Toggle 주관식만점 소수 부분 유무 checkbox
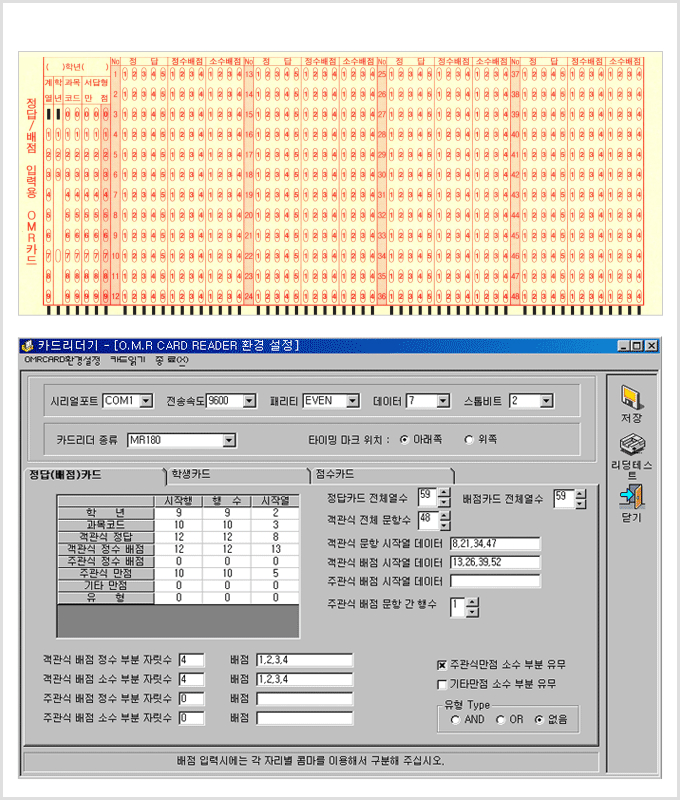Viewport: 680px width, 800px height. click(x=442, y=664)
